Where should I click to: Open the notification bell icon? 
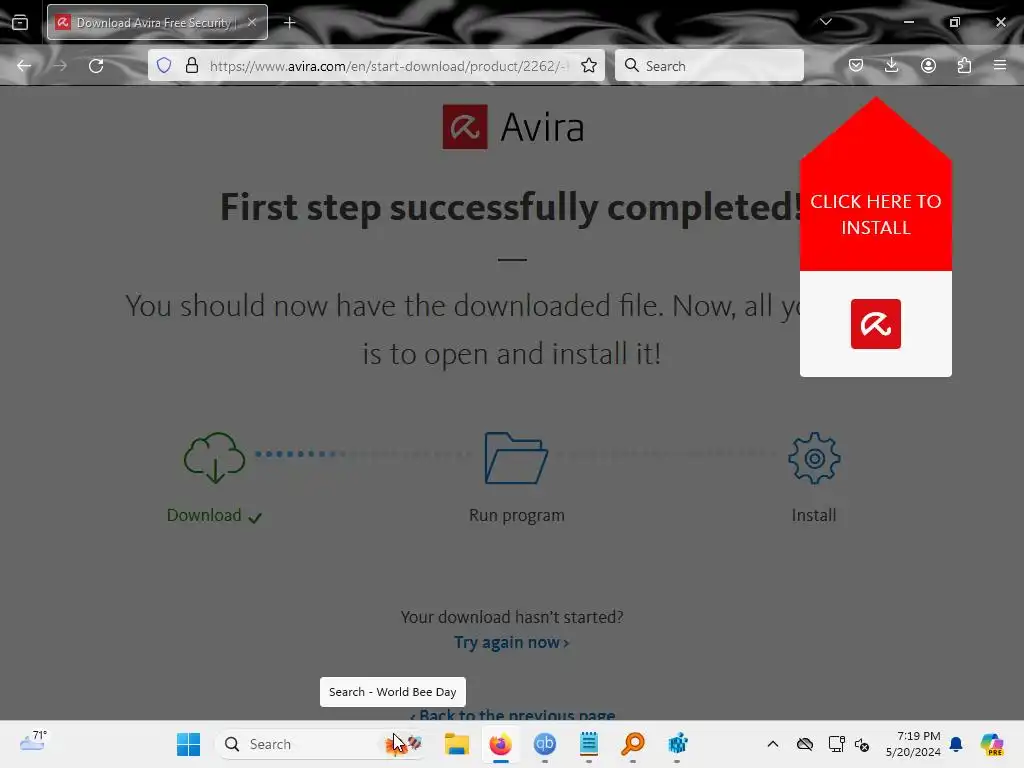[x=956, y=744]
